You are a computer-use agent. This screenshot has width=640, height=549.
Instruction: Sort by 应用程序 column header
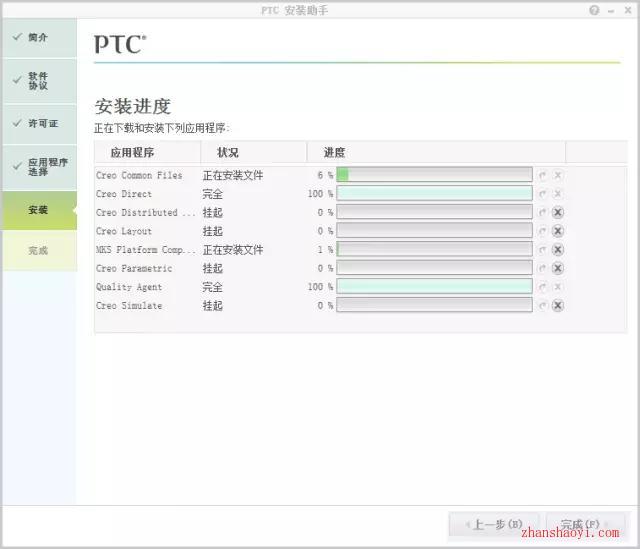pos(147,152)
